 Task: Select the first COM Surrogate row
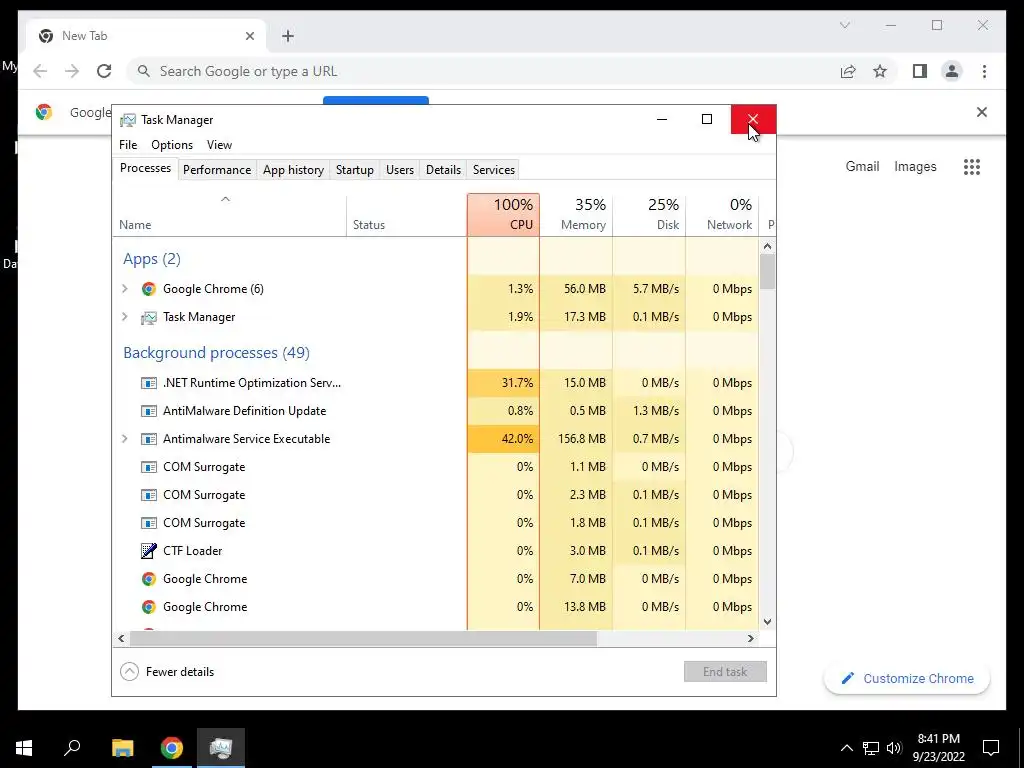(436, 467)
